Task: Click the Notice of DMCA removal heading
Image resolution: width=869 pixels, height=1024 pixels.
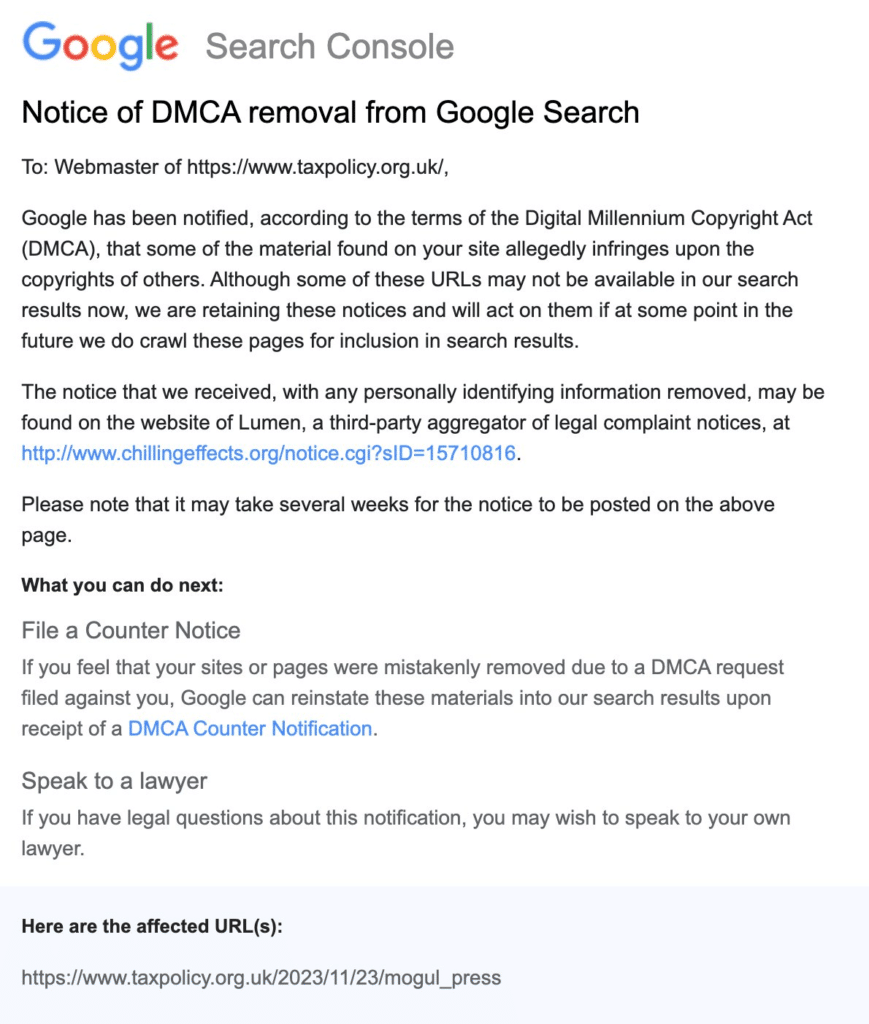Action: click(330, 112)
